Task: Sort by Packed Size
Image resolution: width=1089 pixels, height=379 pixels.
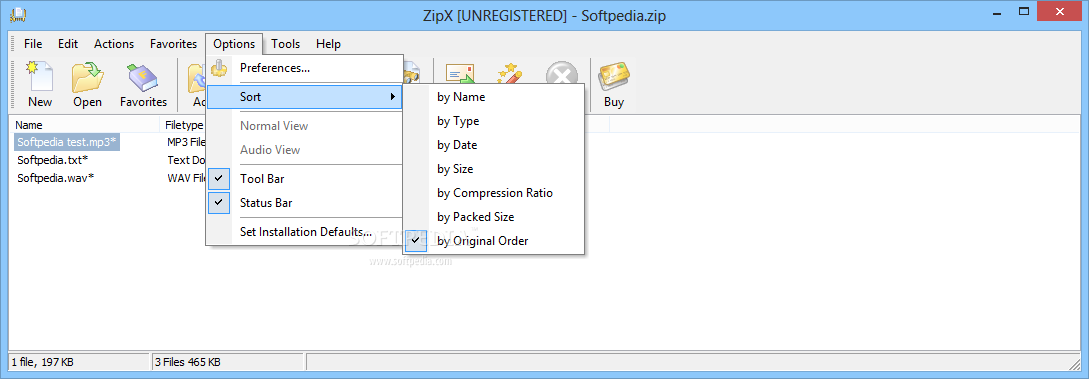Action: click(x=494, y=217)
